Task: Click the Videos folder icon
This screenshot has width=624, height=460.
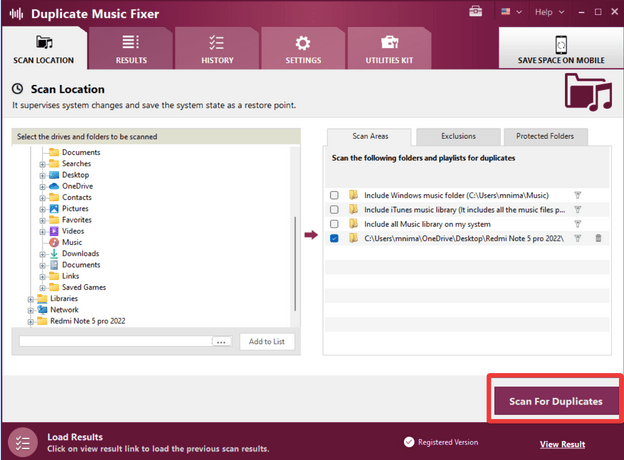Action: (x=54, y=231)
